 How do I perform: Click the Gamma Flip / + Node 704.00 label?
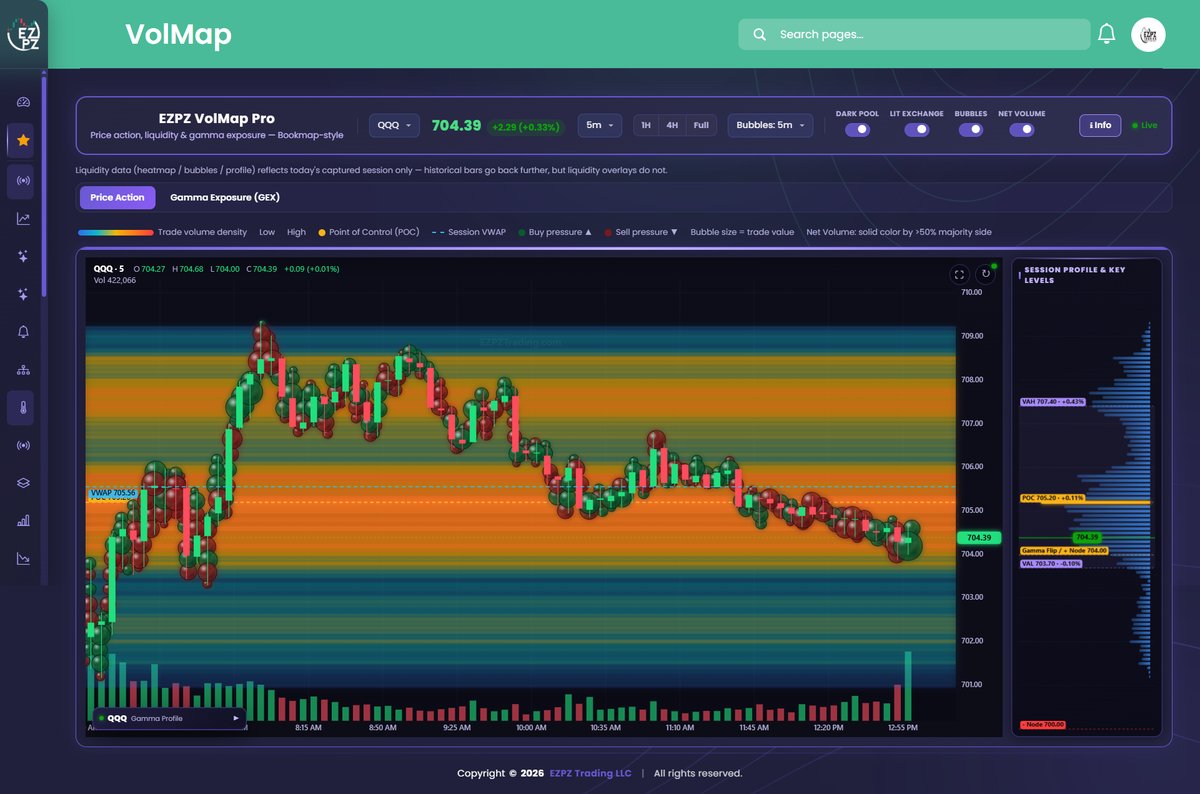[1064, 551]
